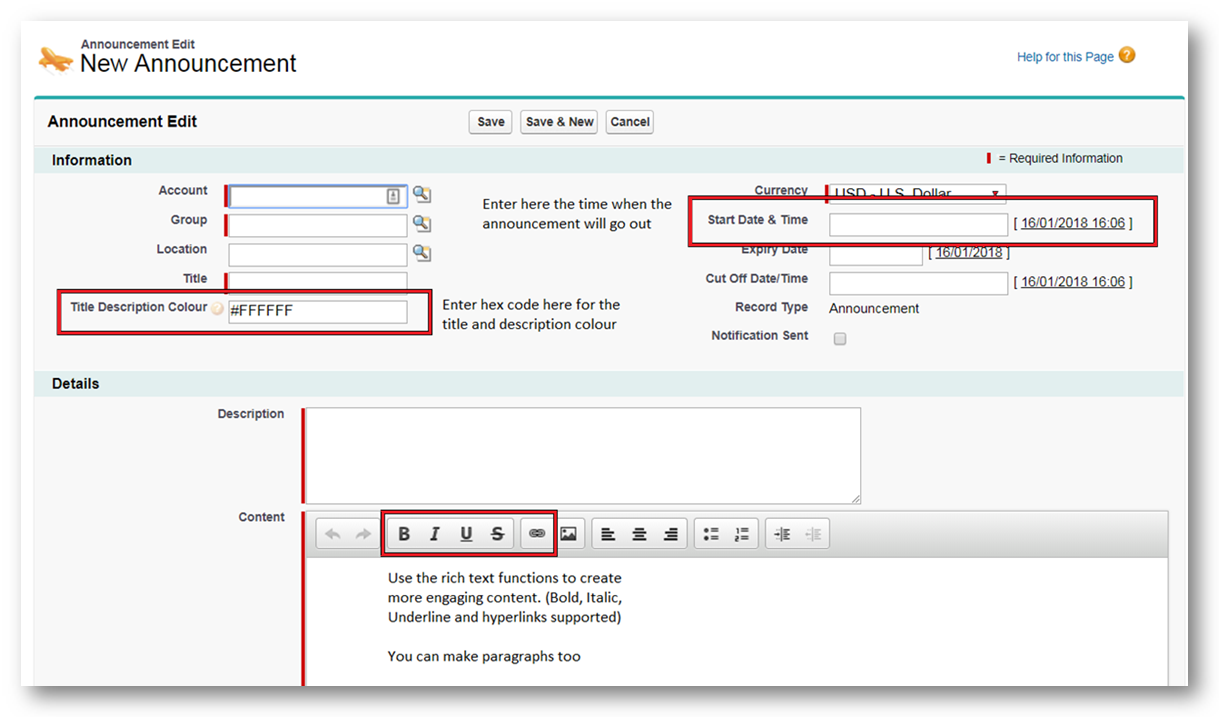This screenshot has width=1219, height=717.
Task: Check the Notification Sent checkbox
Action: [840, 339]
